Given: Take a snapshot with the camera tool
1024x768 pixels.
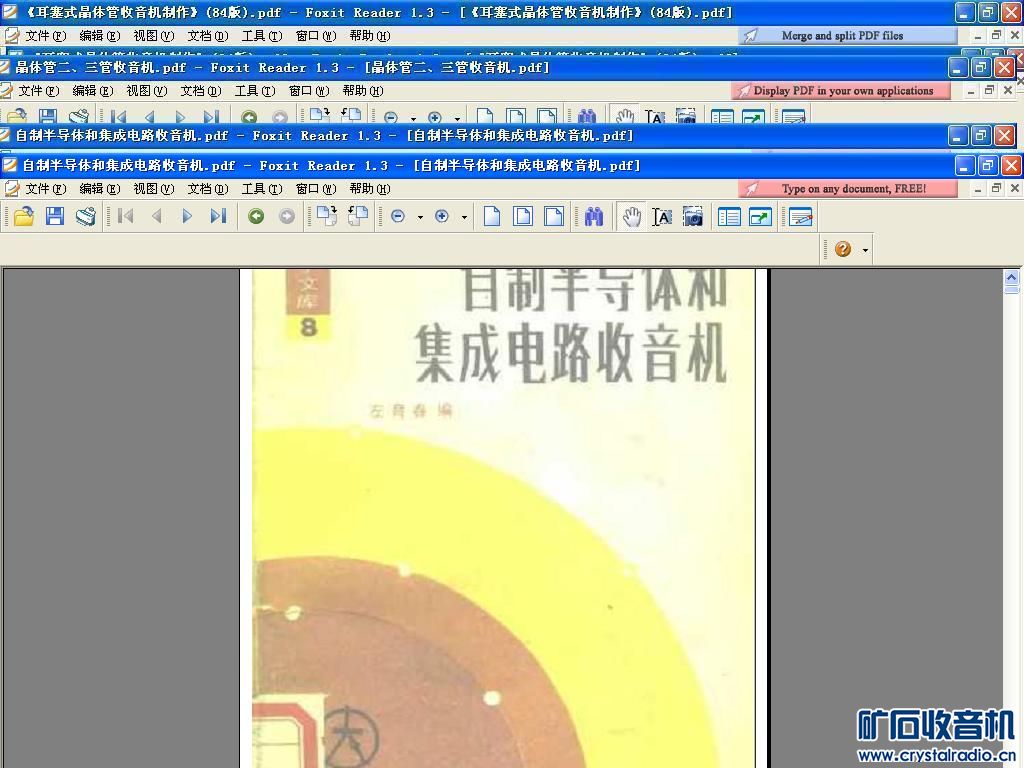Looking at the screenshot, I should tap(693, 216).
